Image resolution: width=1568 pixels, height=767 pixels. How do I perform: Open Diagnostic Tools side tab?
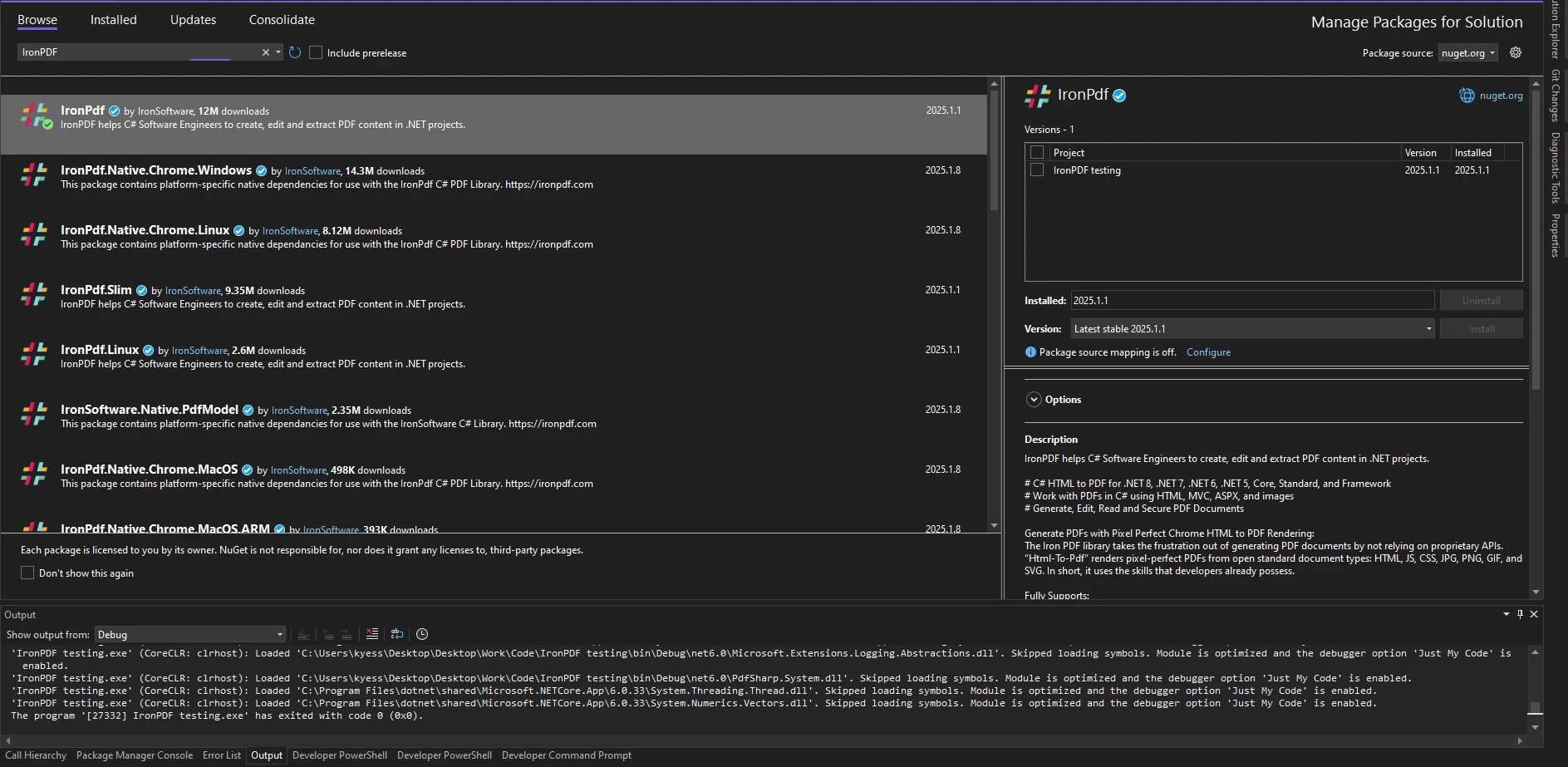(x=1556, y=168)
